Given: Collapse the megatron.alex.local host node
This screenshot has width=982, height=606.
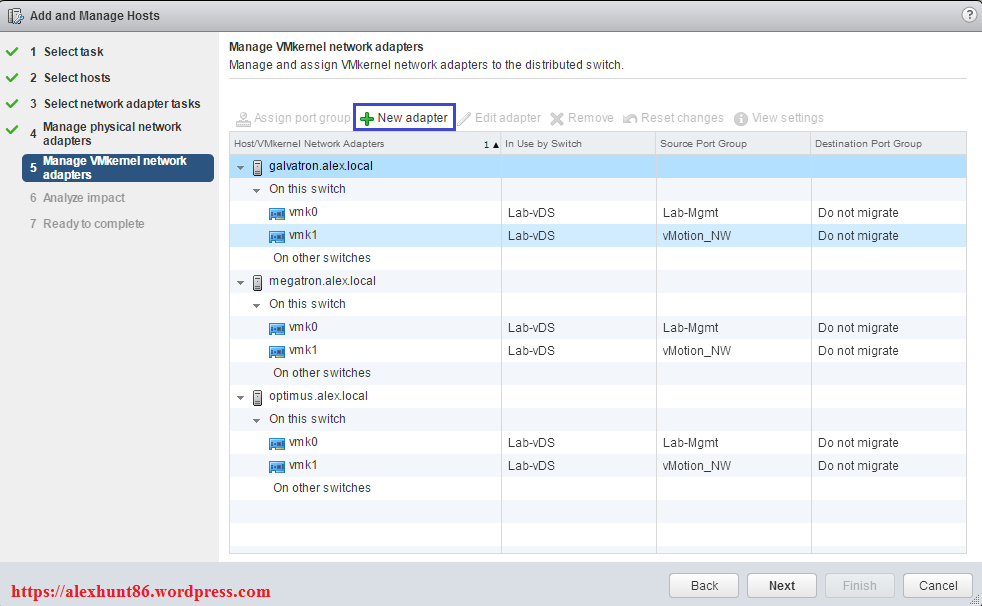Looking at the screenshot, I should (x=241, y=282).
